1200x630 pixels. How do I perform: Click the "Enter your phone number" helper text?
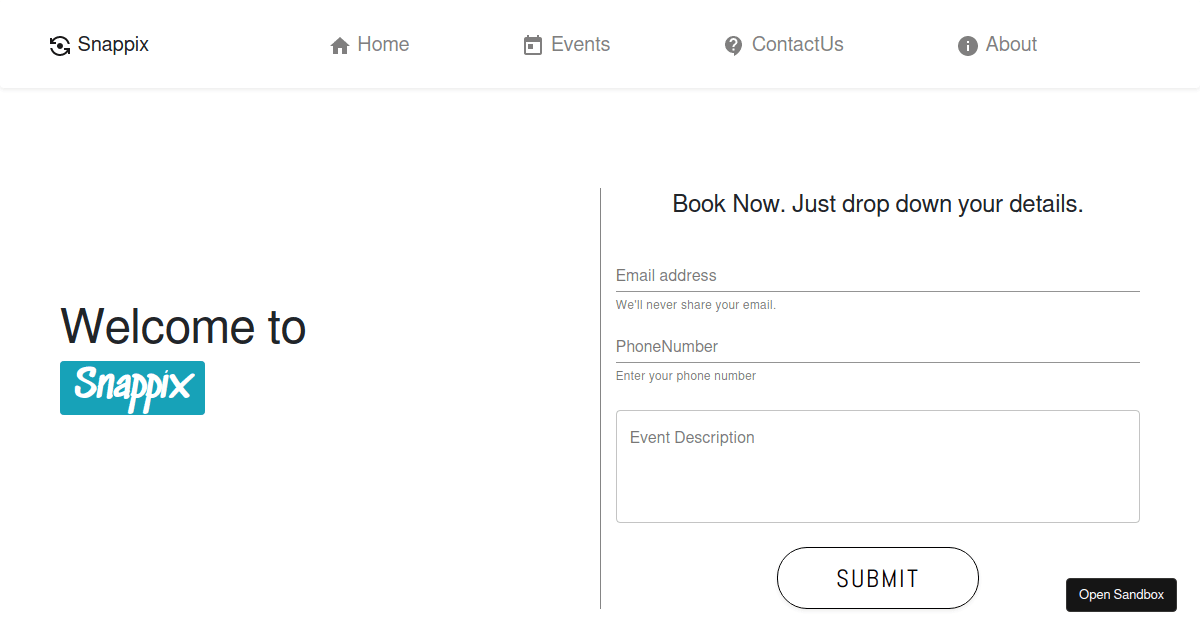coord(685,376)
